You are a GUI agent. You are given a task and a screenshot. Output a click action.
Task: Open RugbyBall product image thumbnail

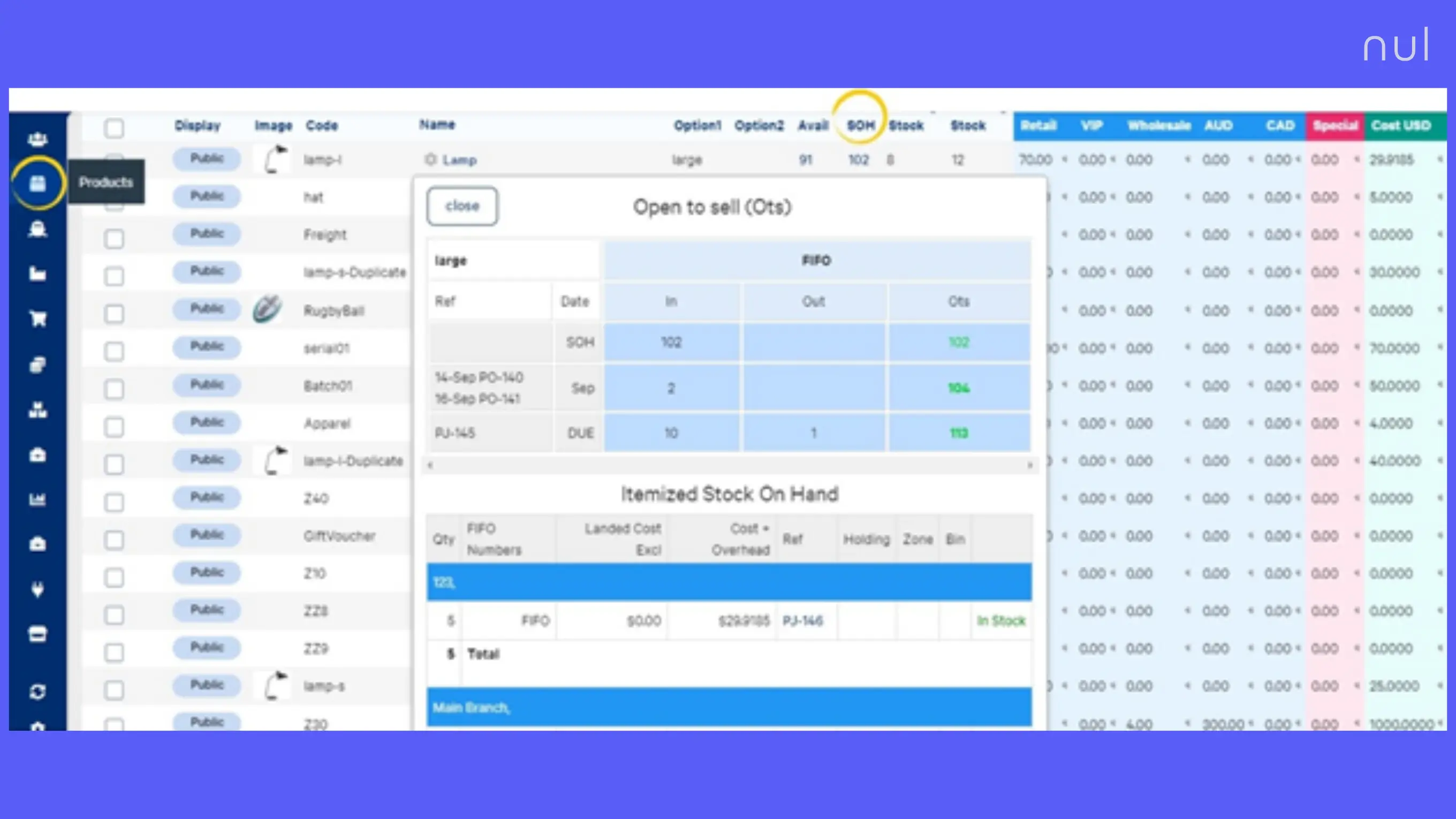click(x=267, y=309)
